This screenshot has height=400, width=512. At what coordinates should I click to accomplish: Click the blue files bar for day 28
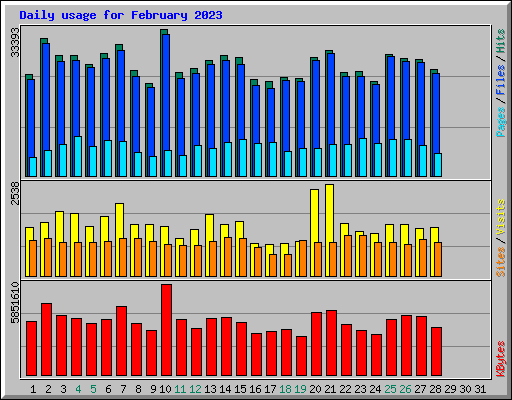tap(436, 113)
